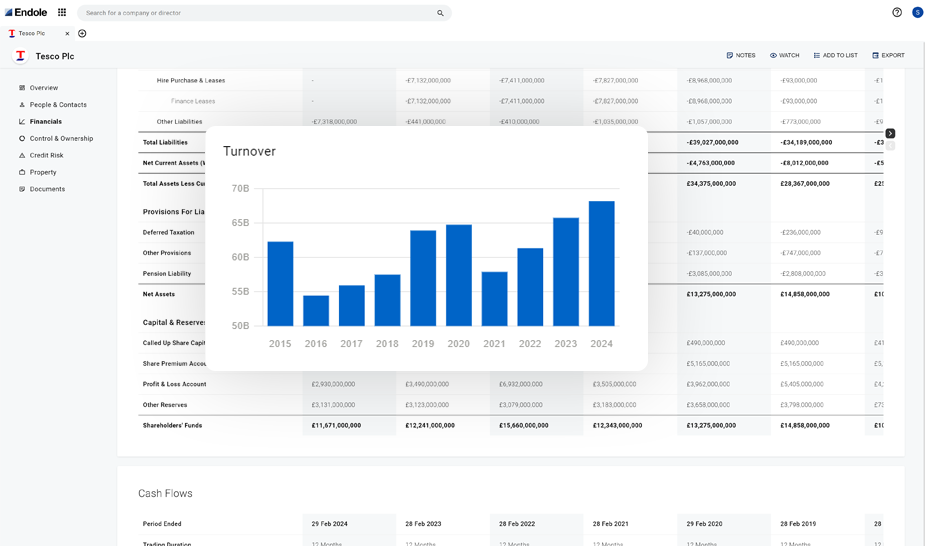Click the Finance Leases row label
925x546 pixels.
coord(193,101)
